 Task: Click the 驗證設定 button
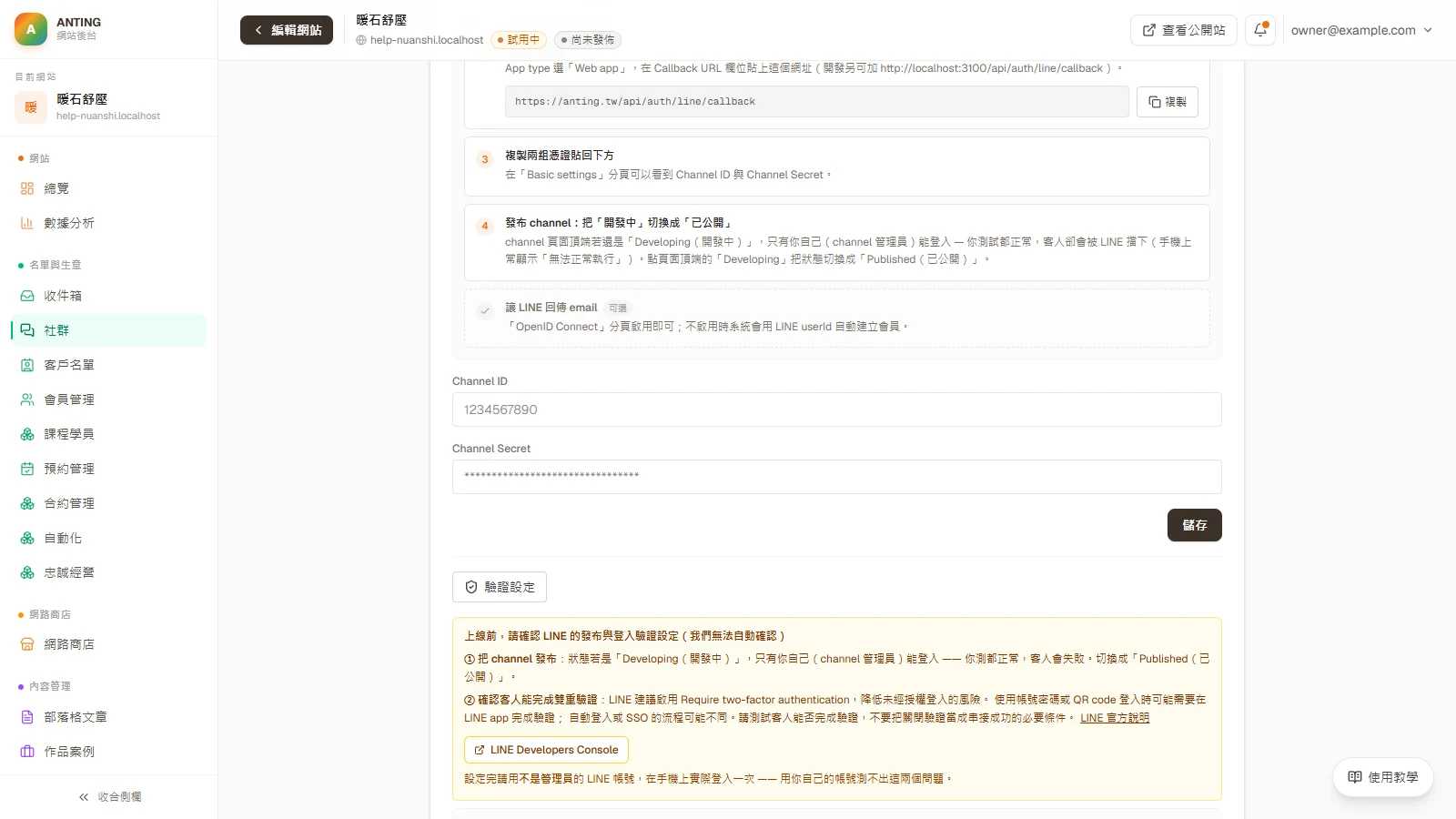500,587
